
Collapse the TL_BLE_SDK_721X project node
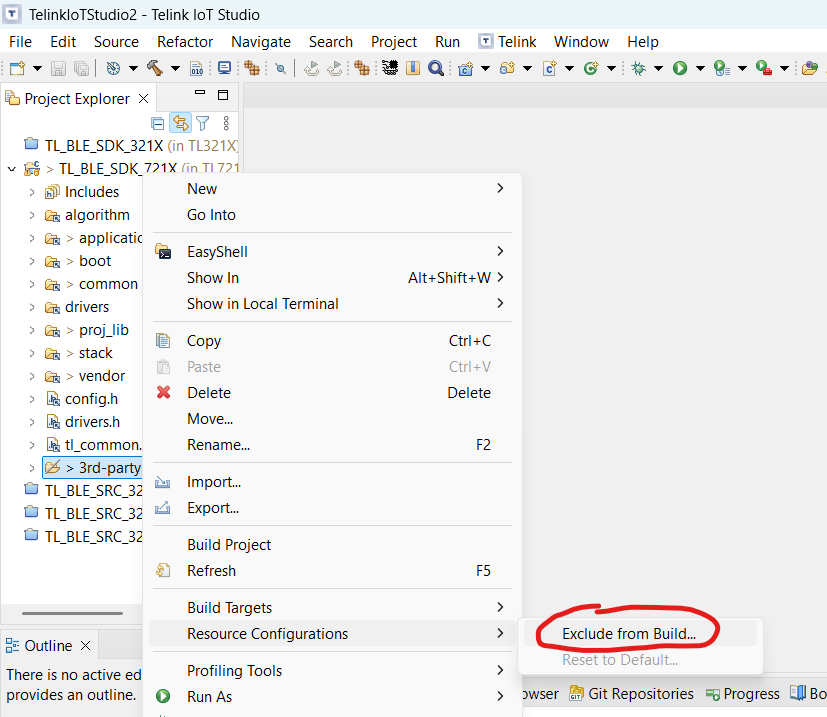click(12, 169)
